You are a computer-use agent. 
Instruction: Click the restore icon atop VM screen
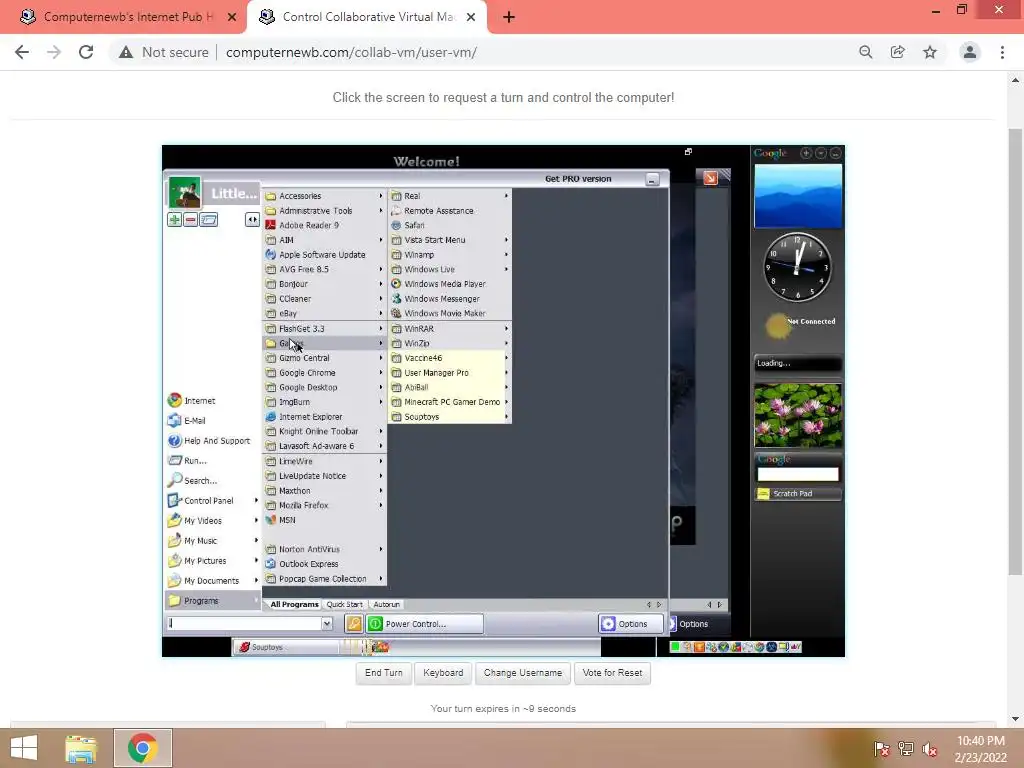pos(688,152)
